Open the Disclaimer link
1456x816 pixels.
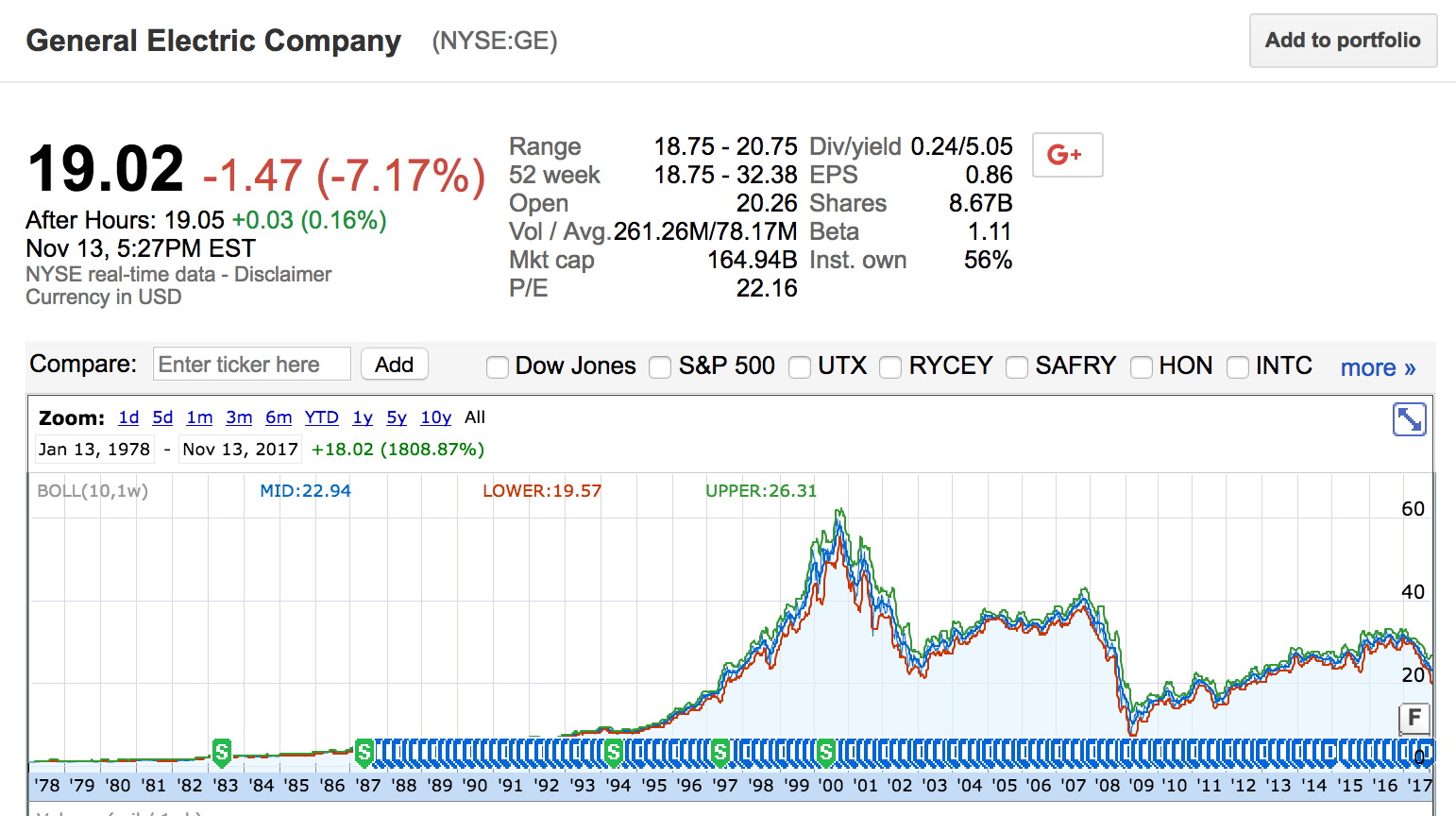tap(282, 275)
